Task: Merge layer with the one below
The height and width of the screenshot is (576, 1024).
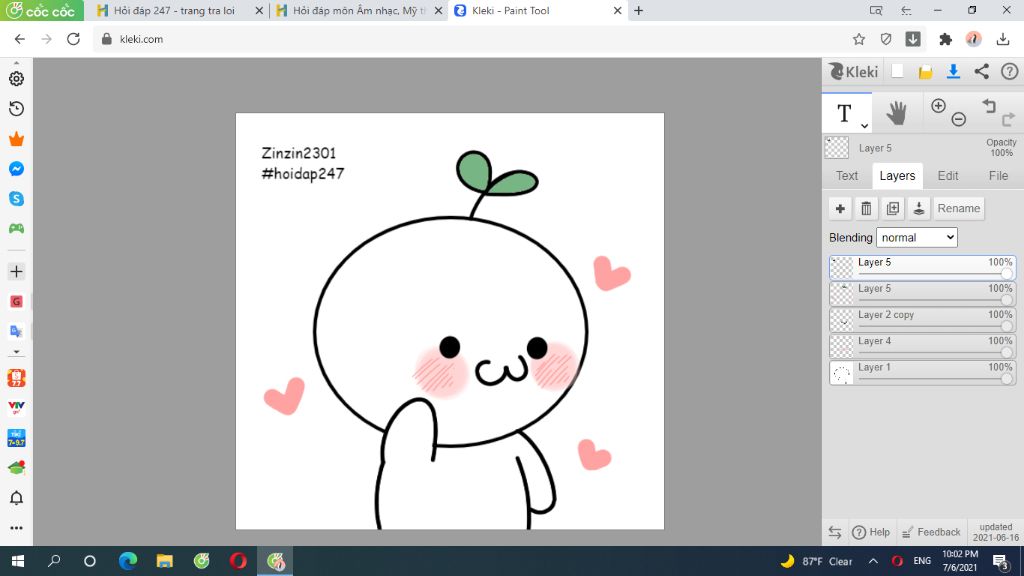Action: tap(919, 208)
